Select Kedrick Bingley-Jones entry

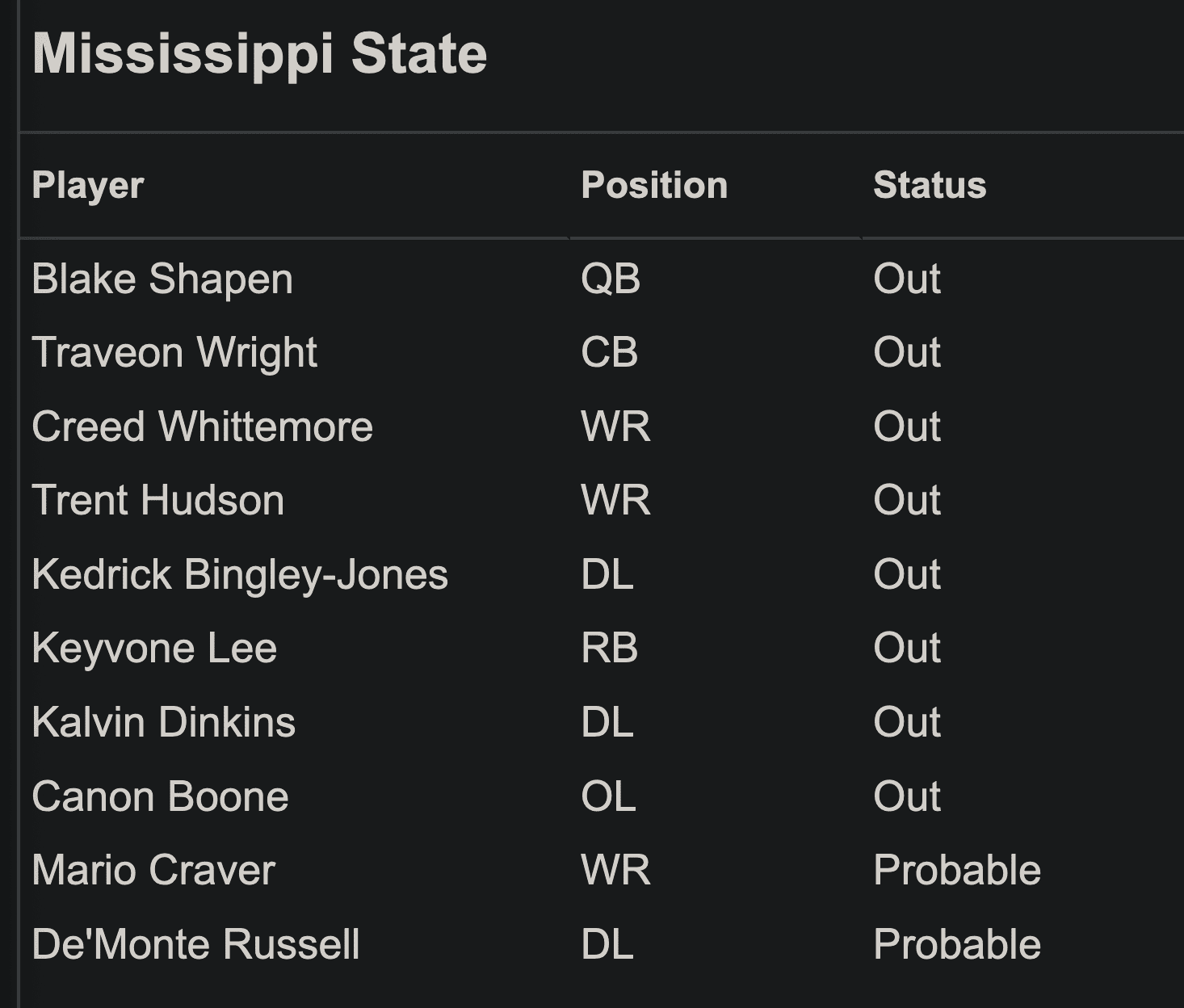tap(240, 575)
